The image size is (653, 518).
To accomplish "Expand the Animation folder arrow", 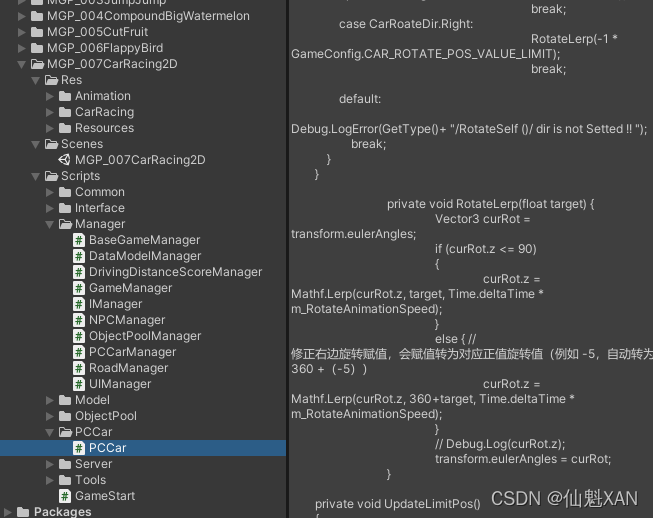I will (x=50, y=96).
